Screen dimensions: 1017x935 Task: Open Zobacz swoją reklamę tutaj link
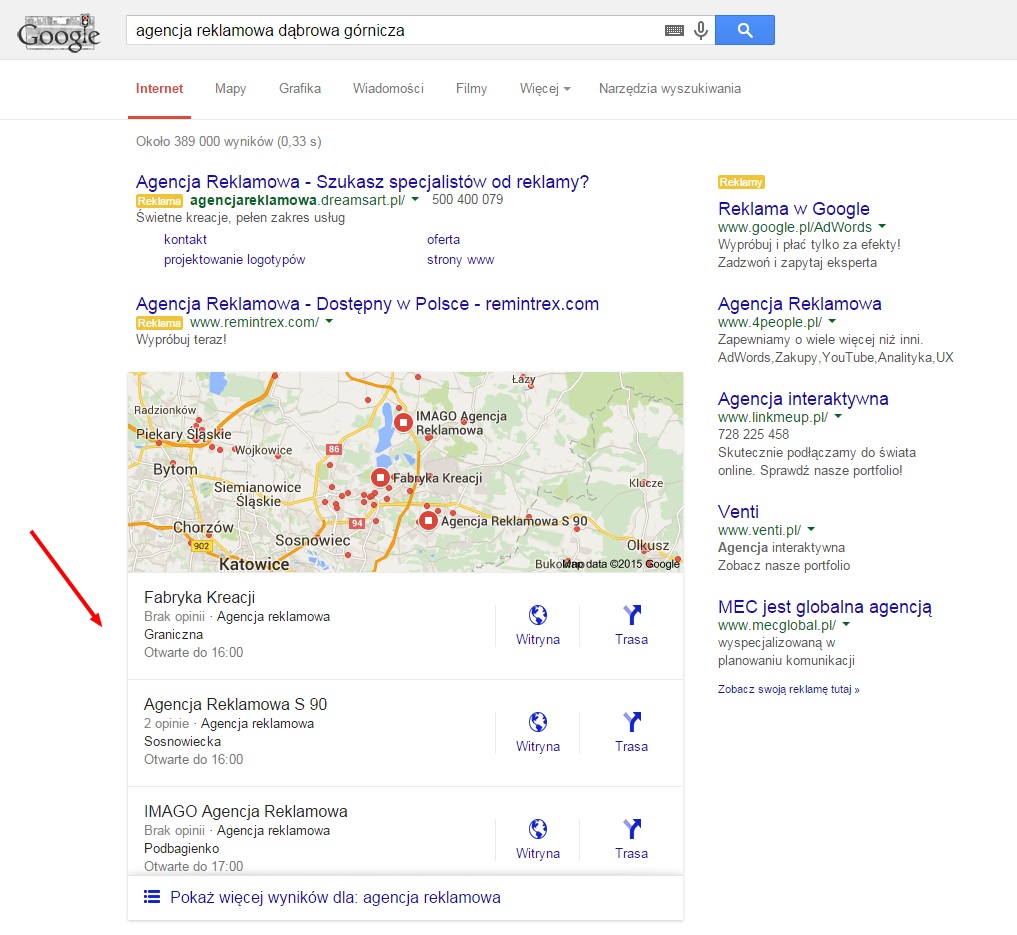click(x=789, y=689)
